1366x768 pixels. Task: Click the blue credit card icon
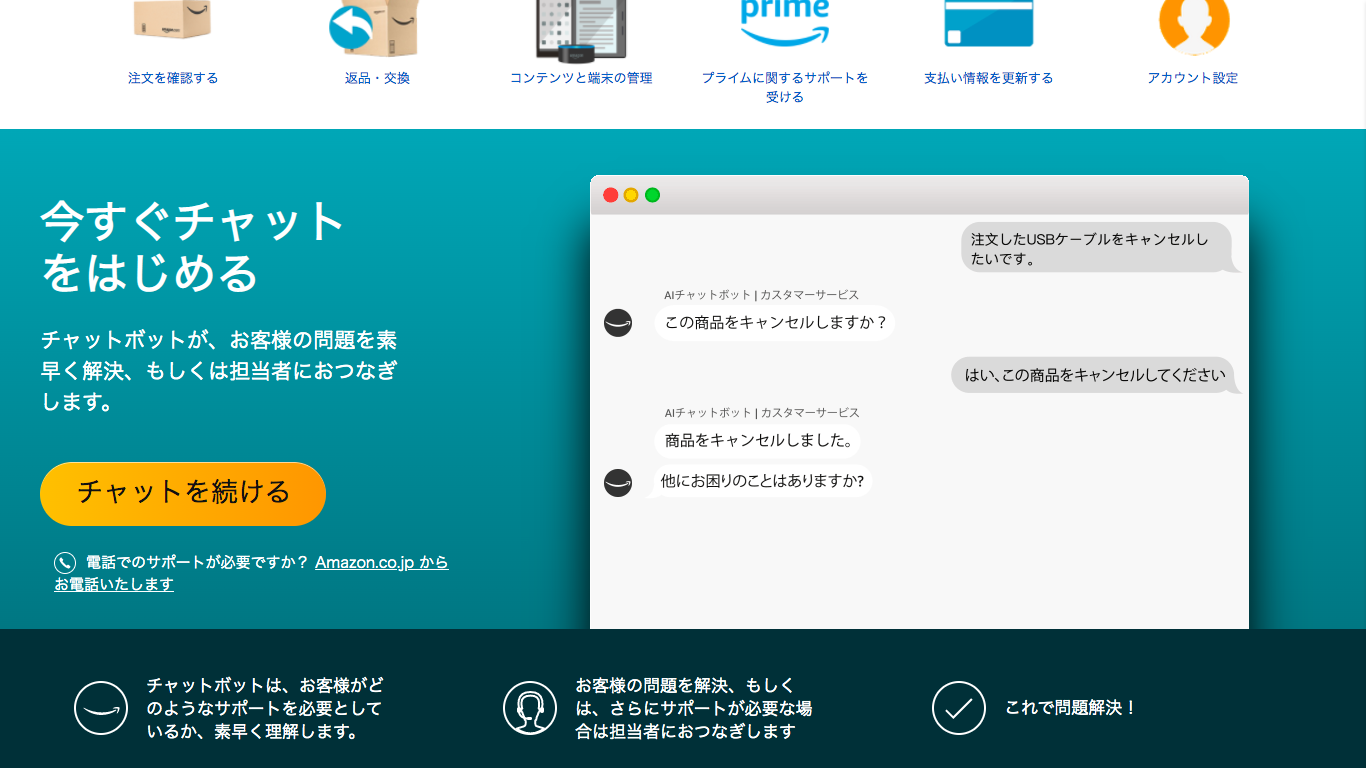(988, 24)
